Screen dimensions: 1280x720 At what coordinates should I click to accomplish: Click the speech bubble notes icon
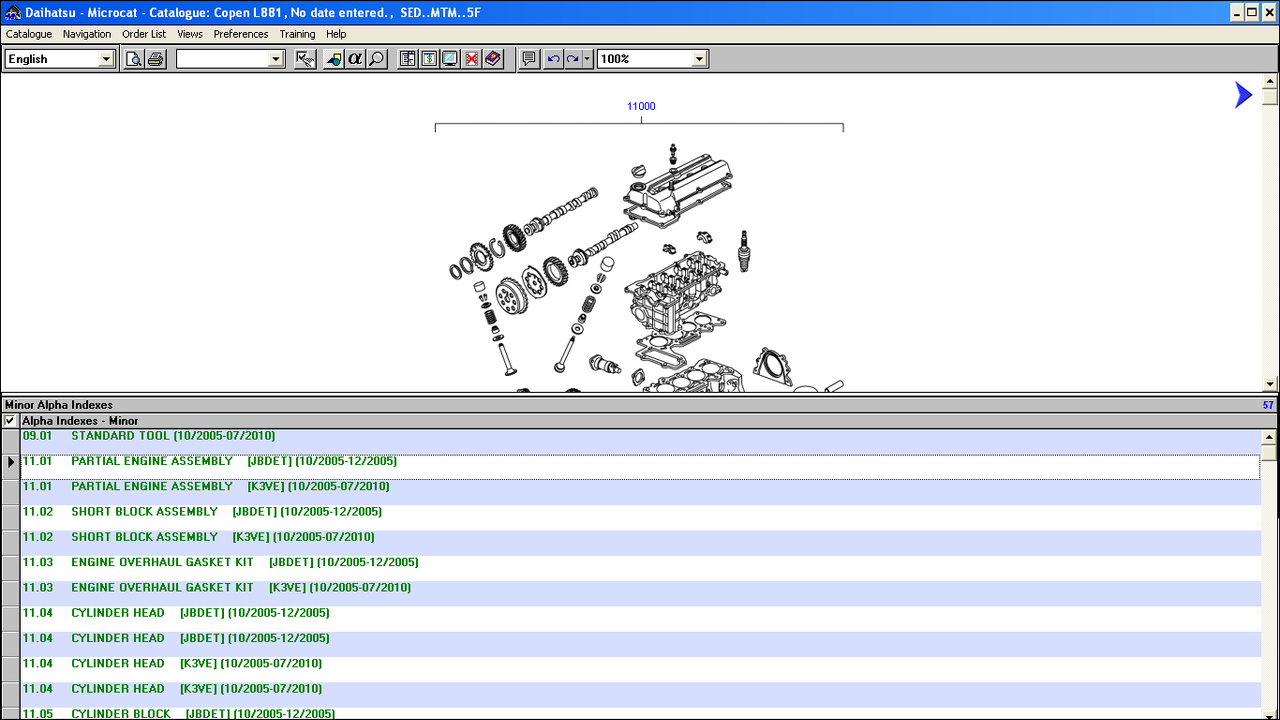pyautogui.click(x=529, y=59)
